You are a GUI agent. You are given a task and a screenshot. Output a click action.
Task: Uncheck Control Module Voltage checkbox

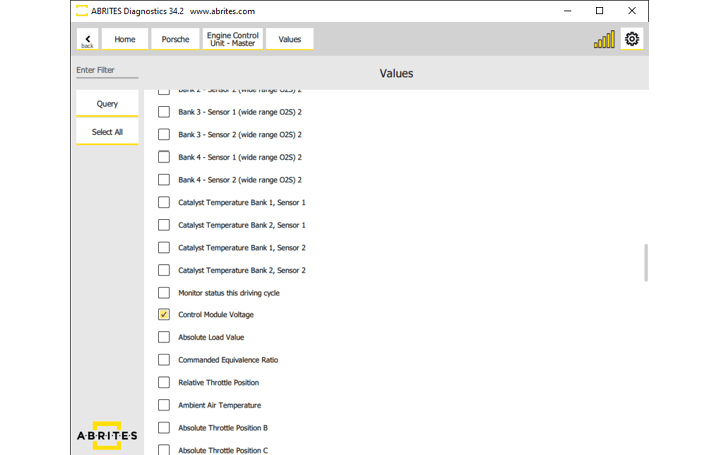pos(164,315)
